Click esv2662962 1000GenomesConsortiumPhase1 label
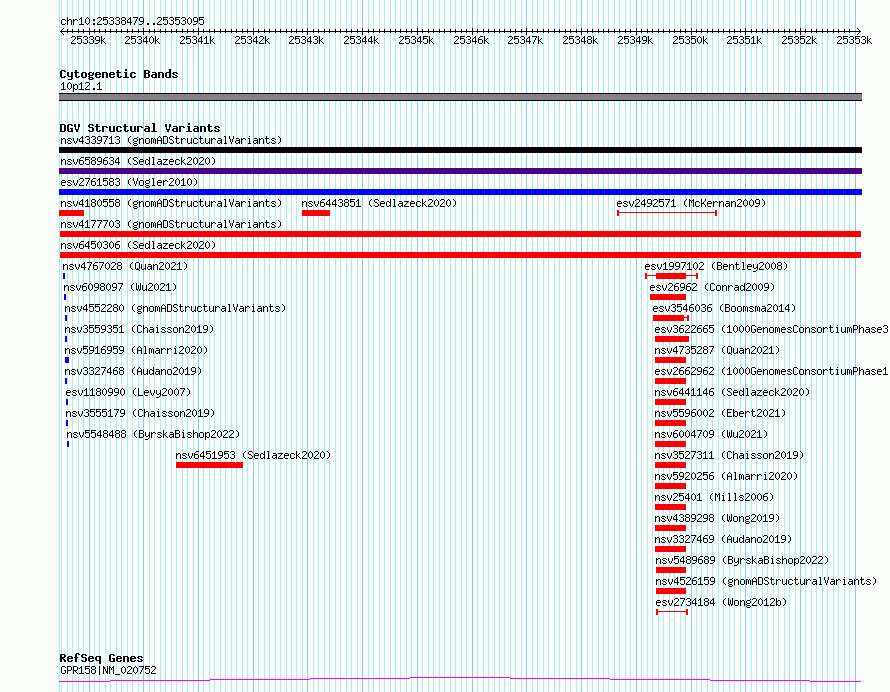The image size is (890, 692). coord(771,371)
